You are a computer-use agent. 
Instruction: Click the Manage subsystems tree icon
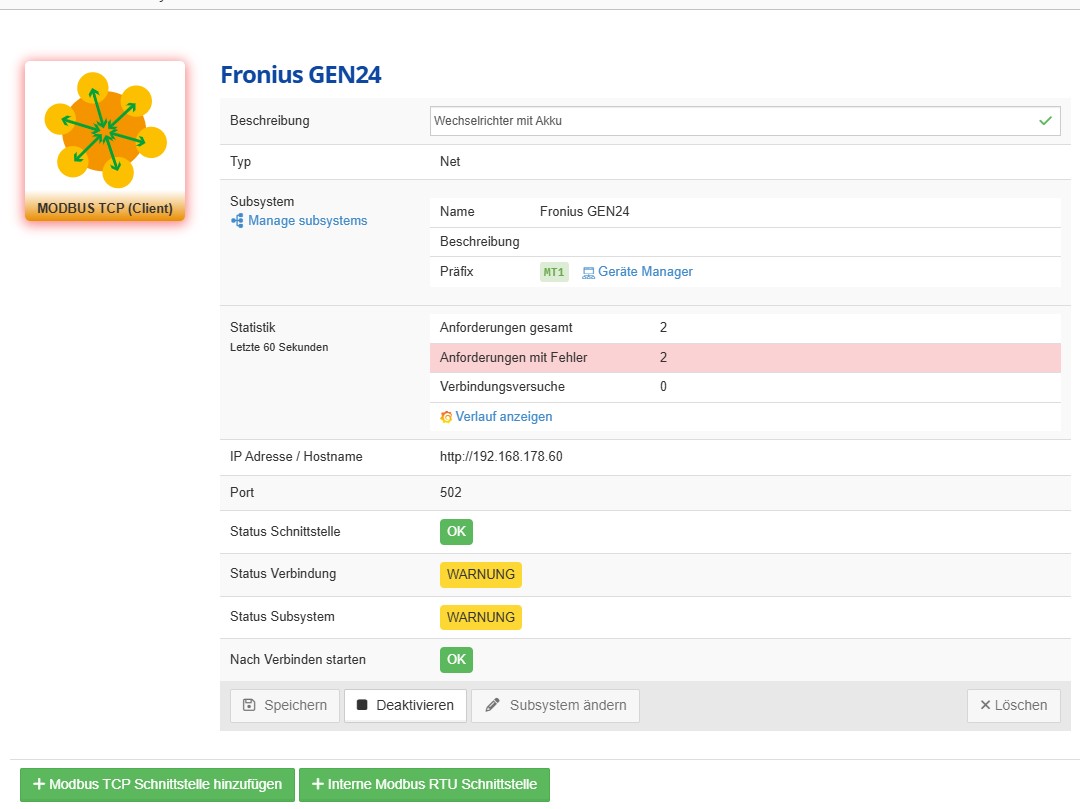click(237, 221)
